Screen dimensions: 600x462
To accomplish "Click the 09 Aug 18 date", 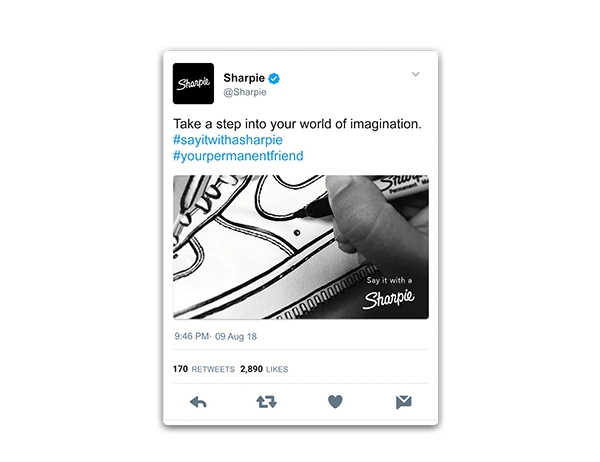I will tap(236, 337).
